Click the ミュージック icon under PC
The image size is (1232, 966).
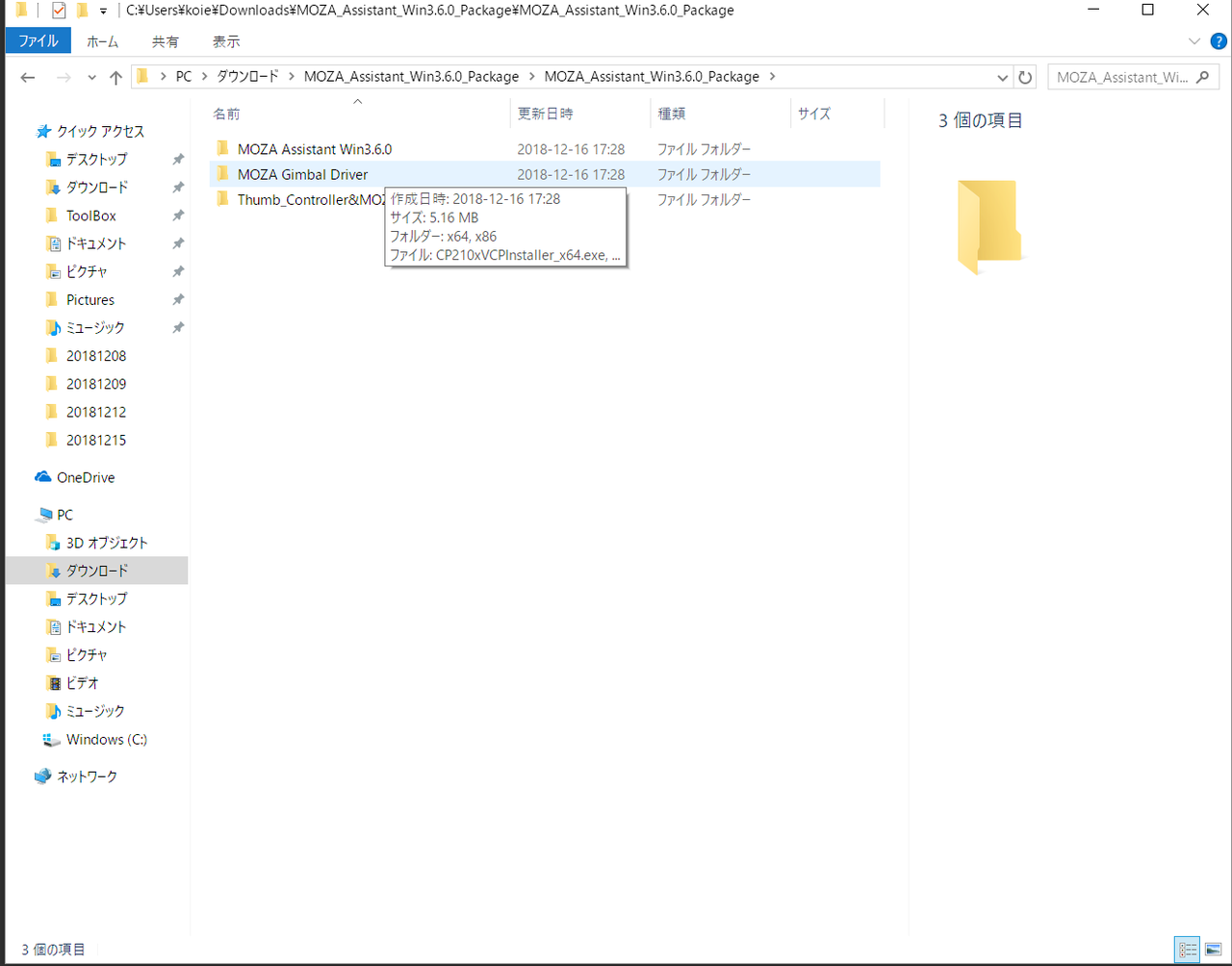(54, 711)
